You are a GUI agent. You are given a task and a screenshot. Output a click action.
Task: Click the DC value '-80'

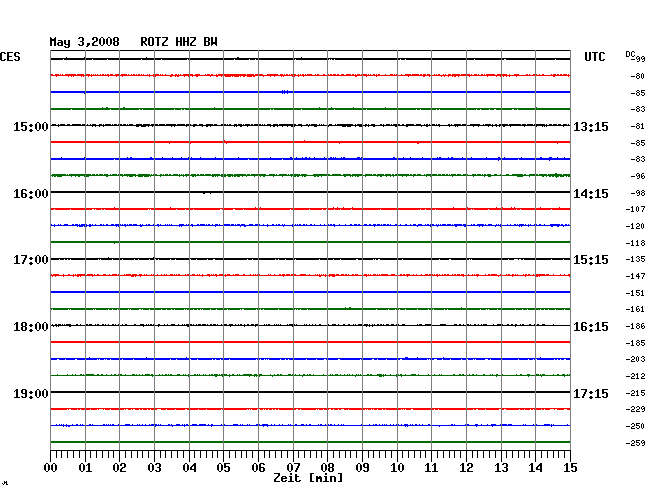[x=637, y=76]
